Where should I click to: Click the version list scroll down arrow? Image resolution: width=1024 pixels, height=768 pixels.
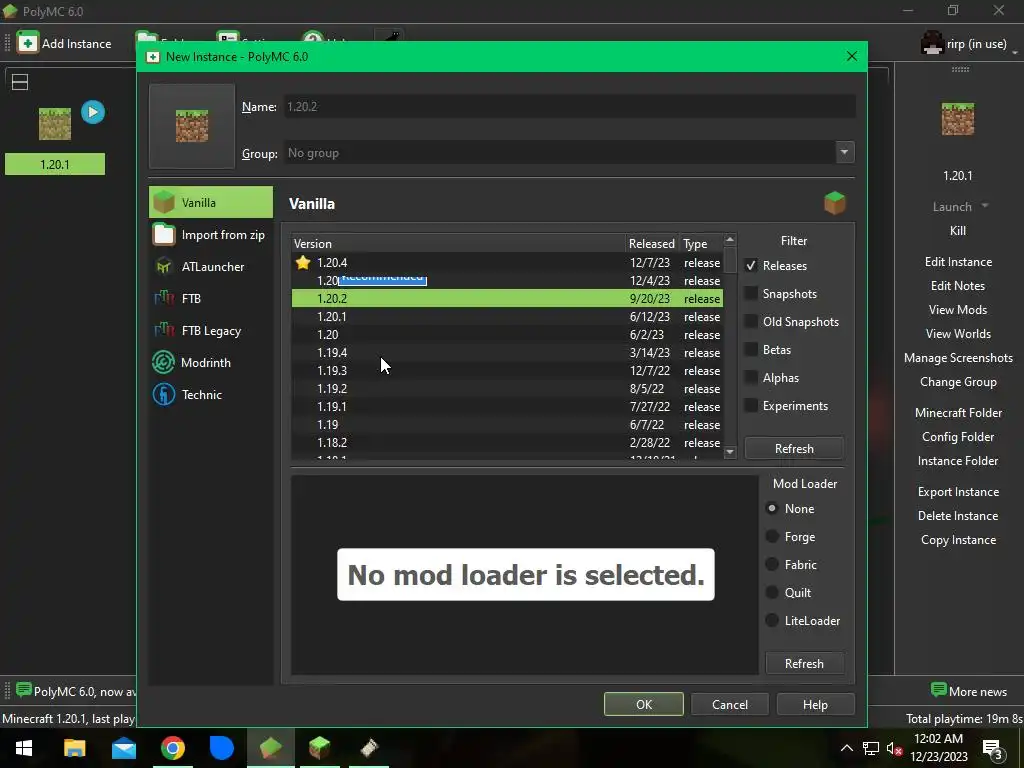pos(730,452)
